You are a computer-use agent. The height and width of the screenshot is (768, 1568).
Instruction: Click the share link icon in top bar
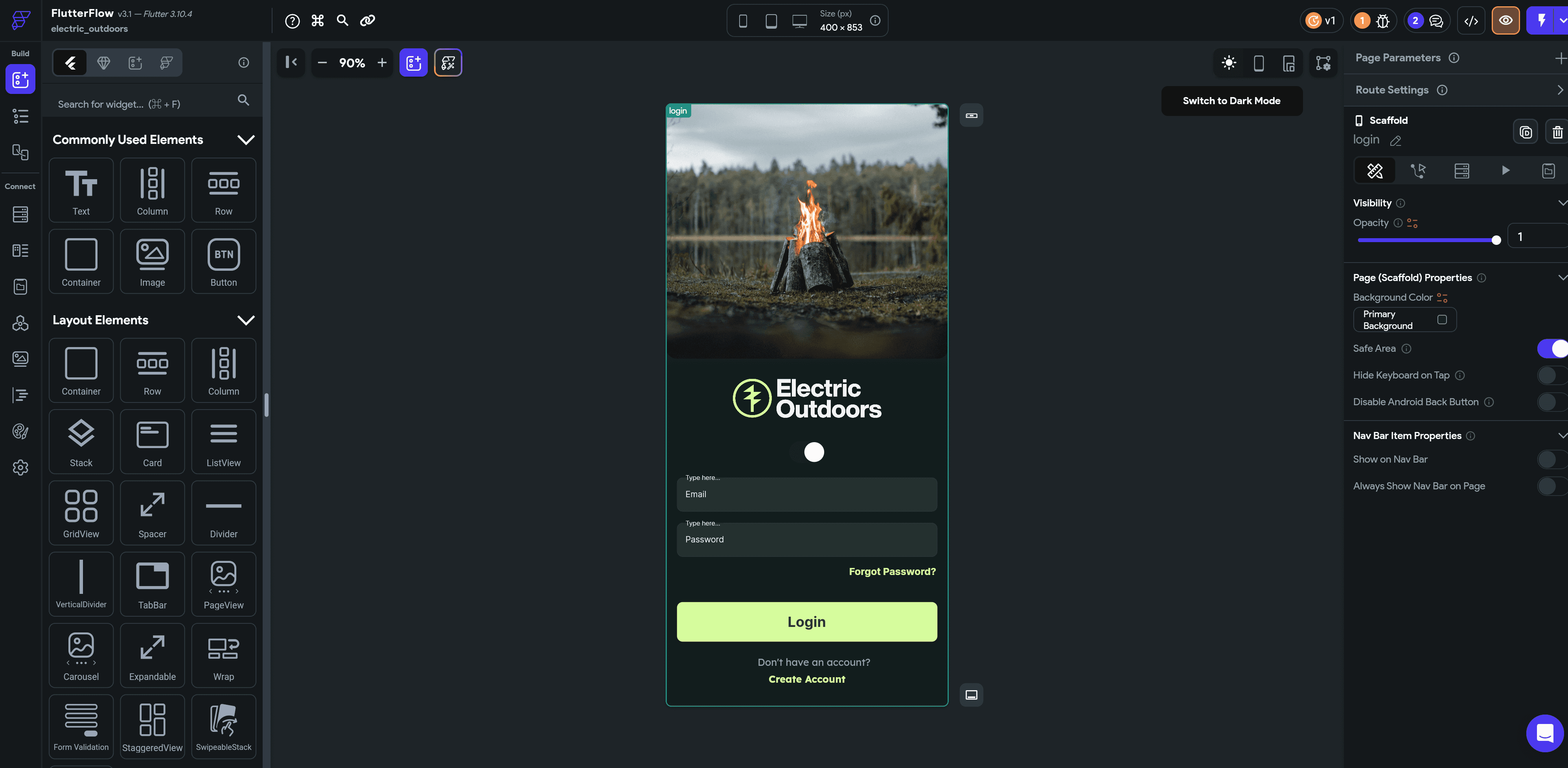tap(368, 21)
